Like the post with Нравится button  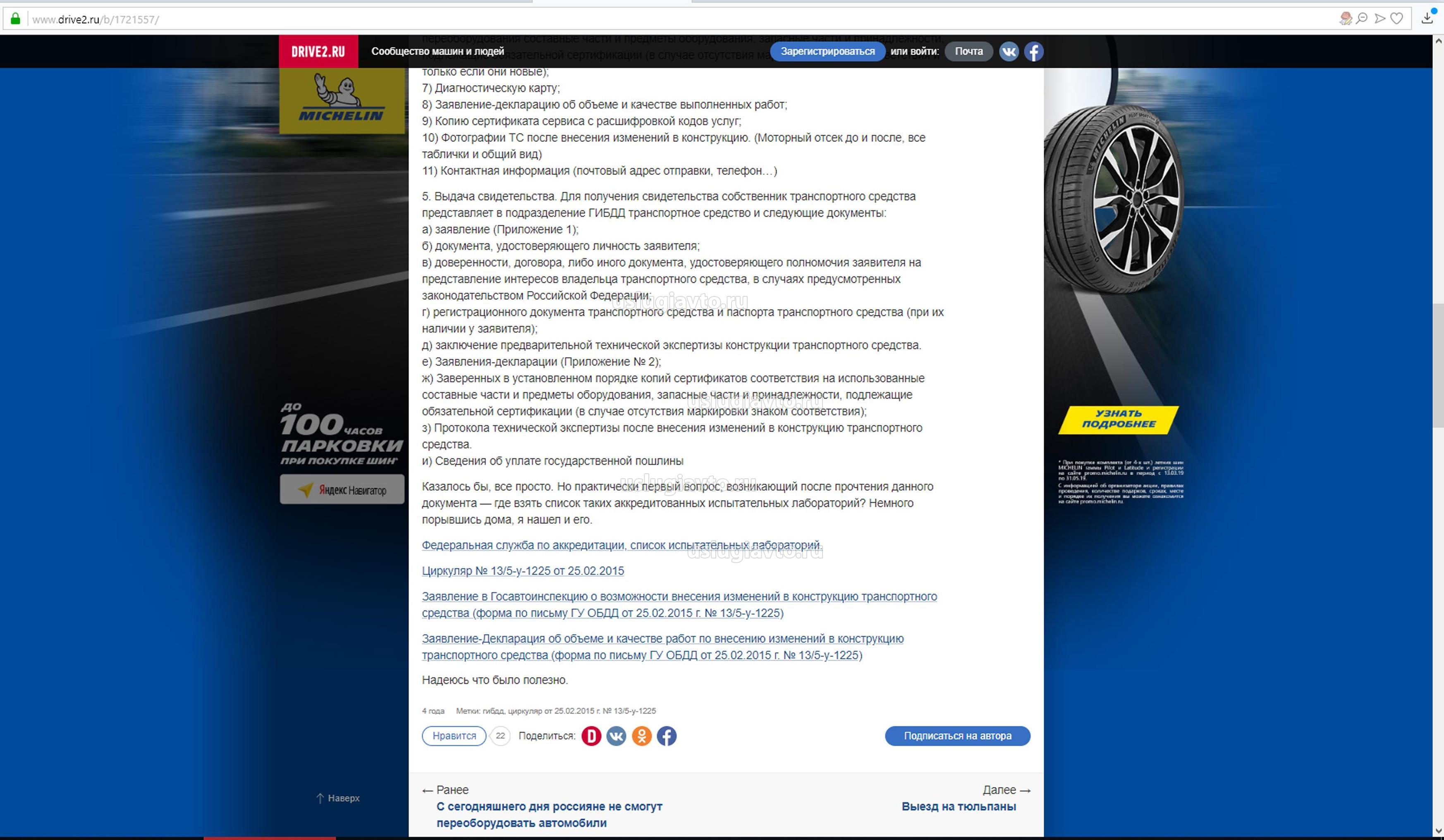tap(454, 736)
